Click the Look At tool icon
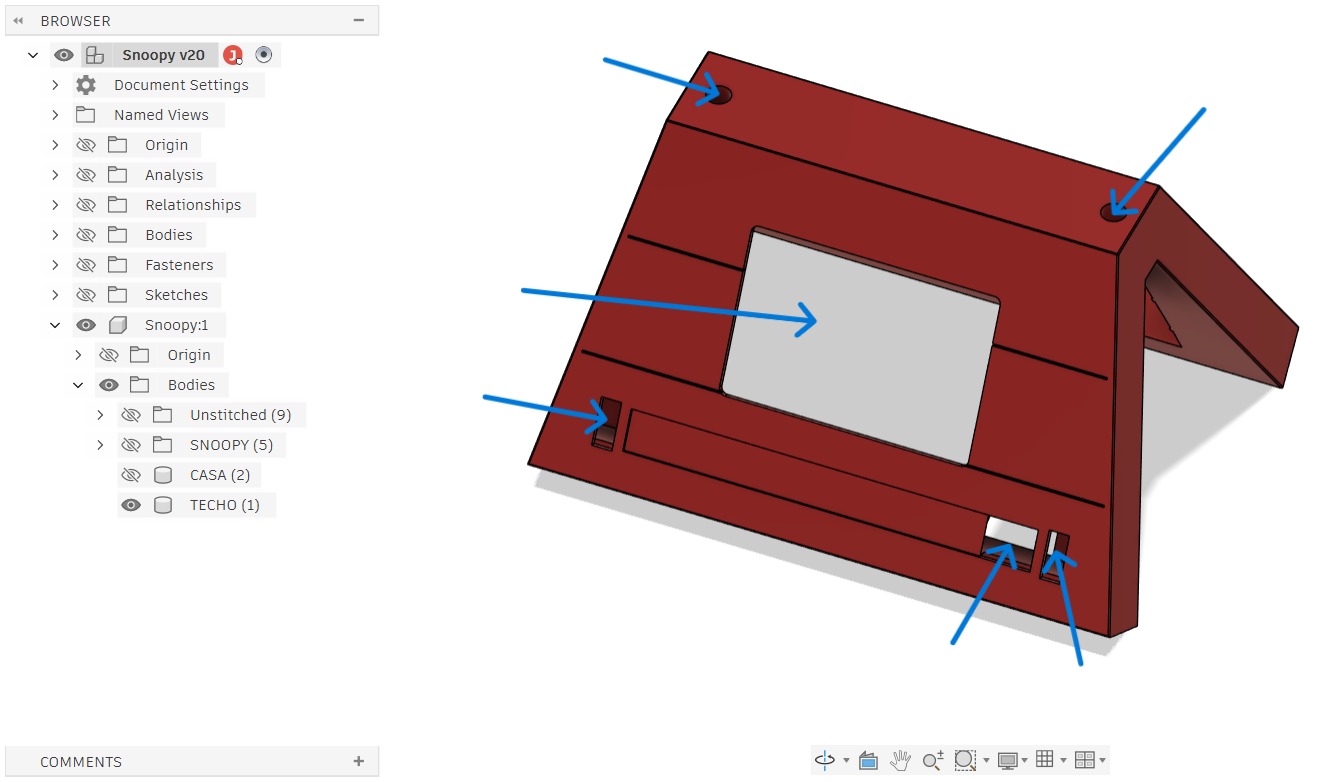This screenshot has width=1322, height=782. point(868,761)
